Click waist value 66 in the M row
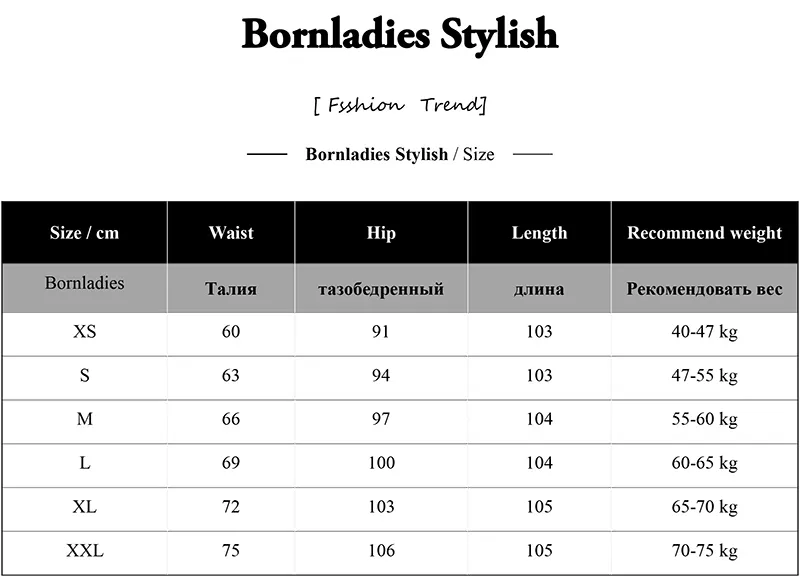The width and height of the screenshot is (800, 577). tap(231, 419)
